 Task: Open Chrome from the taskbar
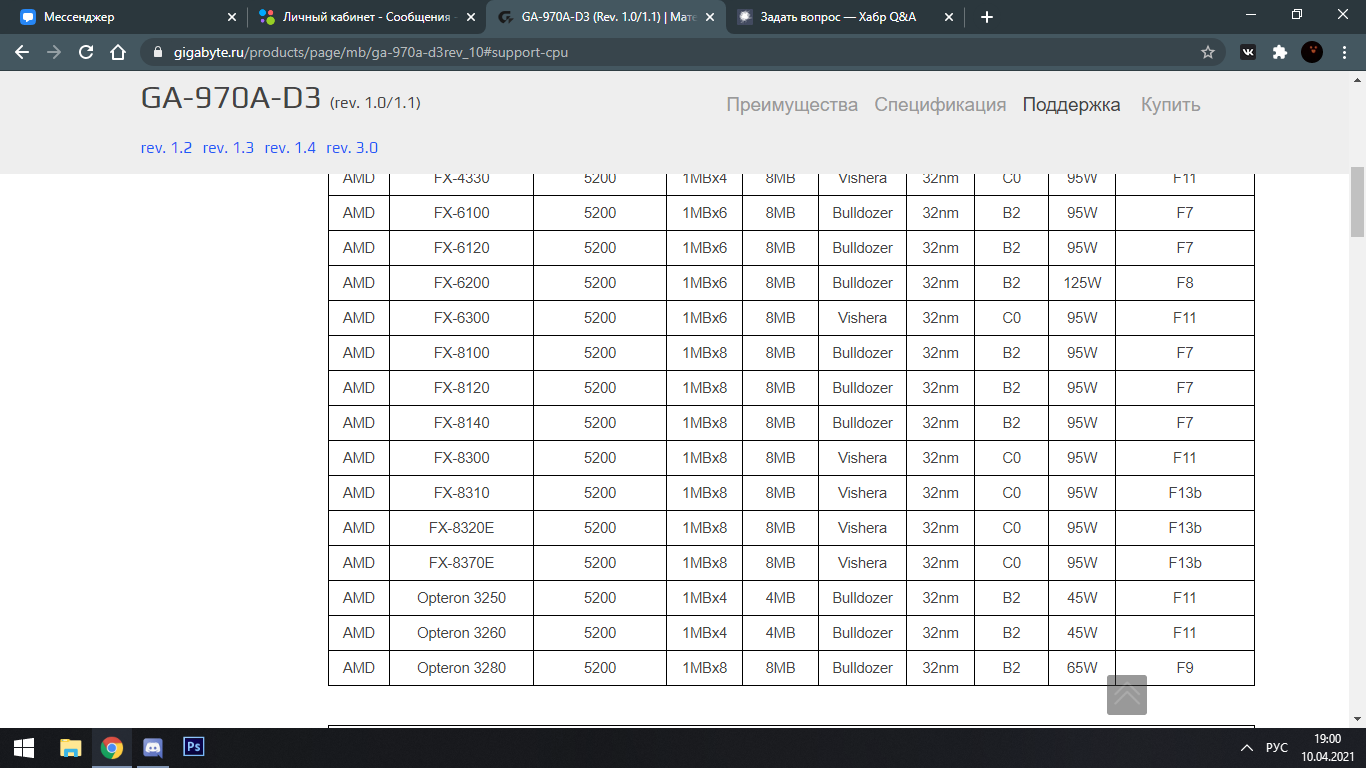point(112,747)
